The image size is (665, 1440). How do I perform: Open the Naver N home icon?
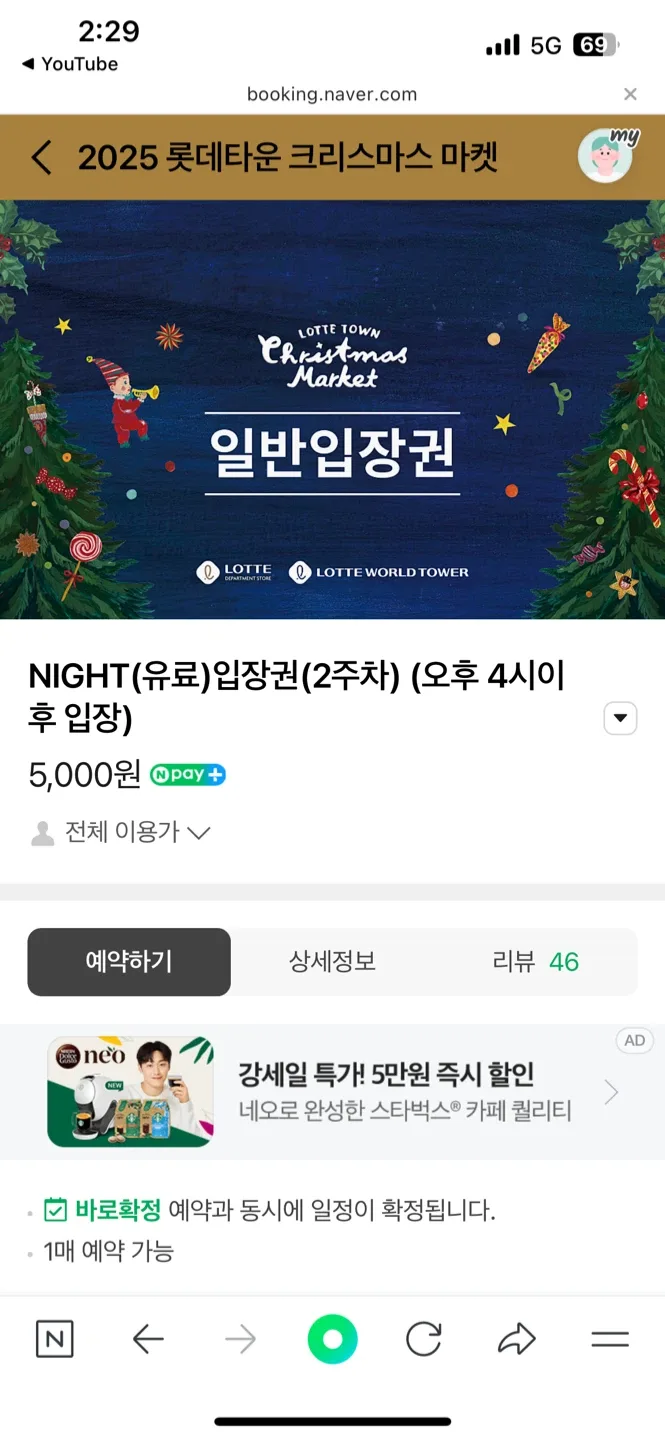[x=54, y=1339]
